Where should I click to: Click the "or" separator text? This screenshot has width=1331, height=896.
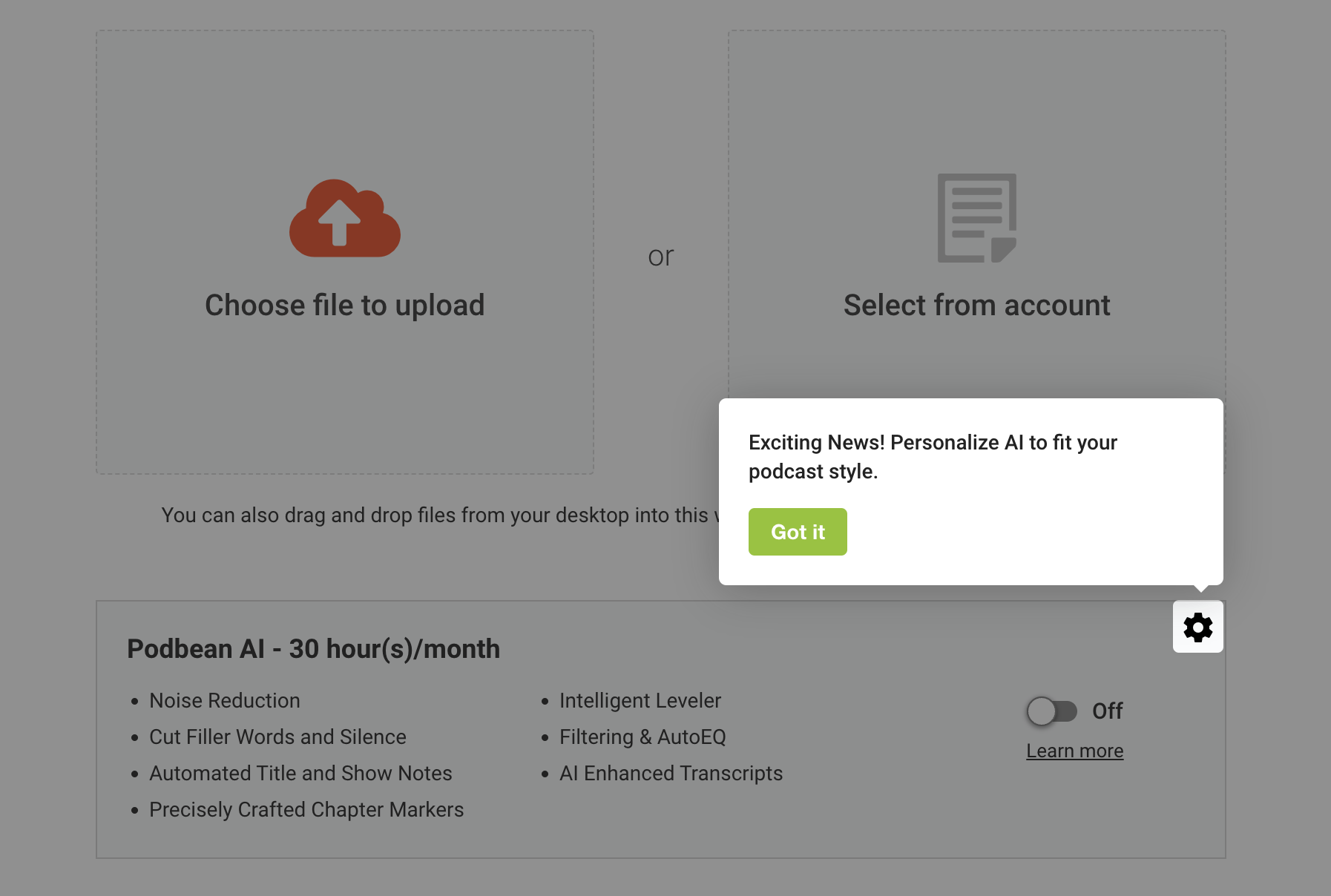(x=660, y=257)
